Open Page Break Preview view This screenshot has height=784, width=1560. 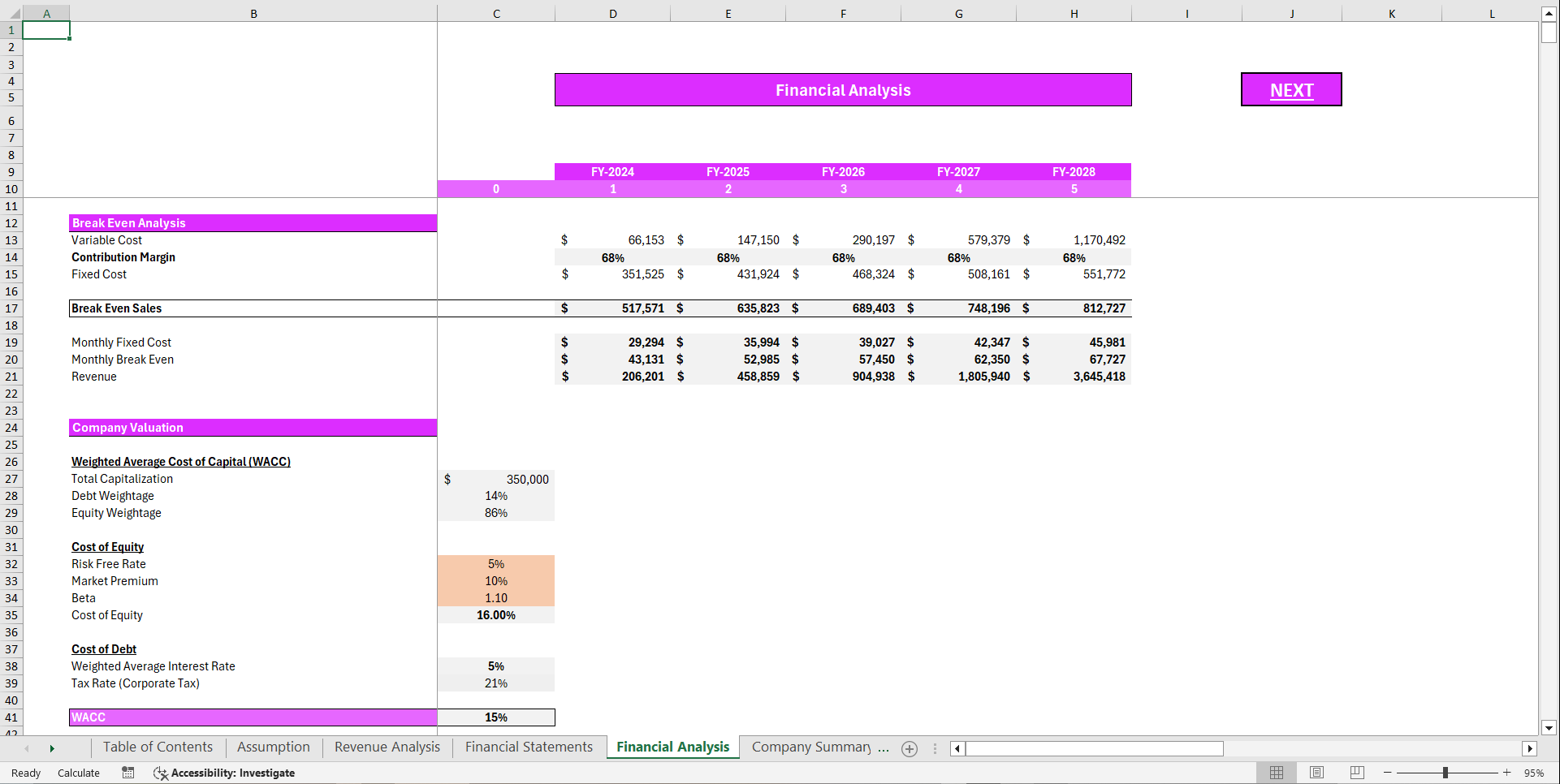[1356, 773]
